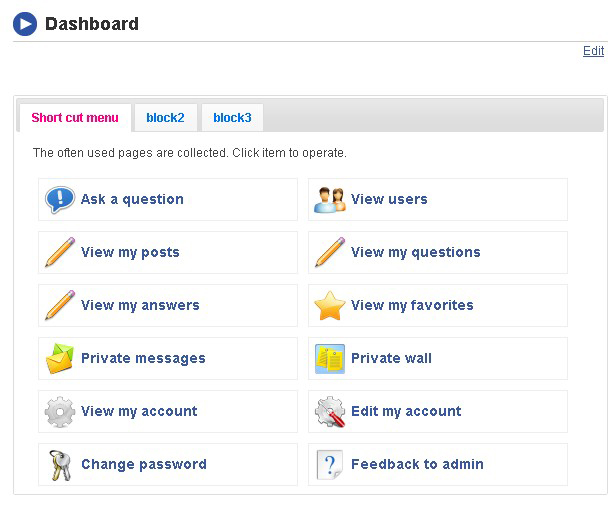
Task: Click the View users people icon
Action: pyautogui.click(x=330, y=199)
